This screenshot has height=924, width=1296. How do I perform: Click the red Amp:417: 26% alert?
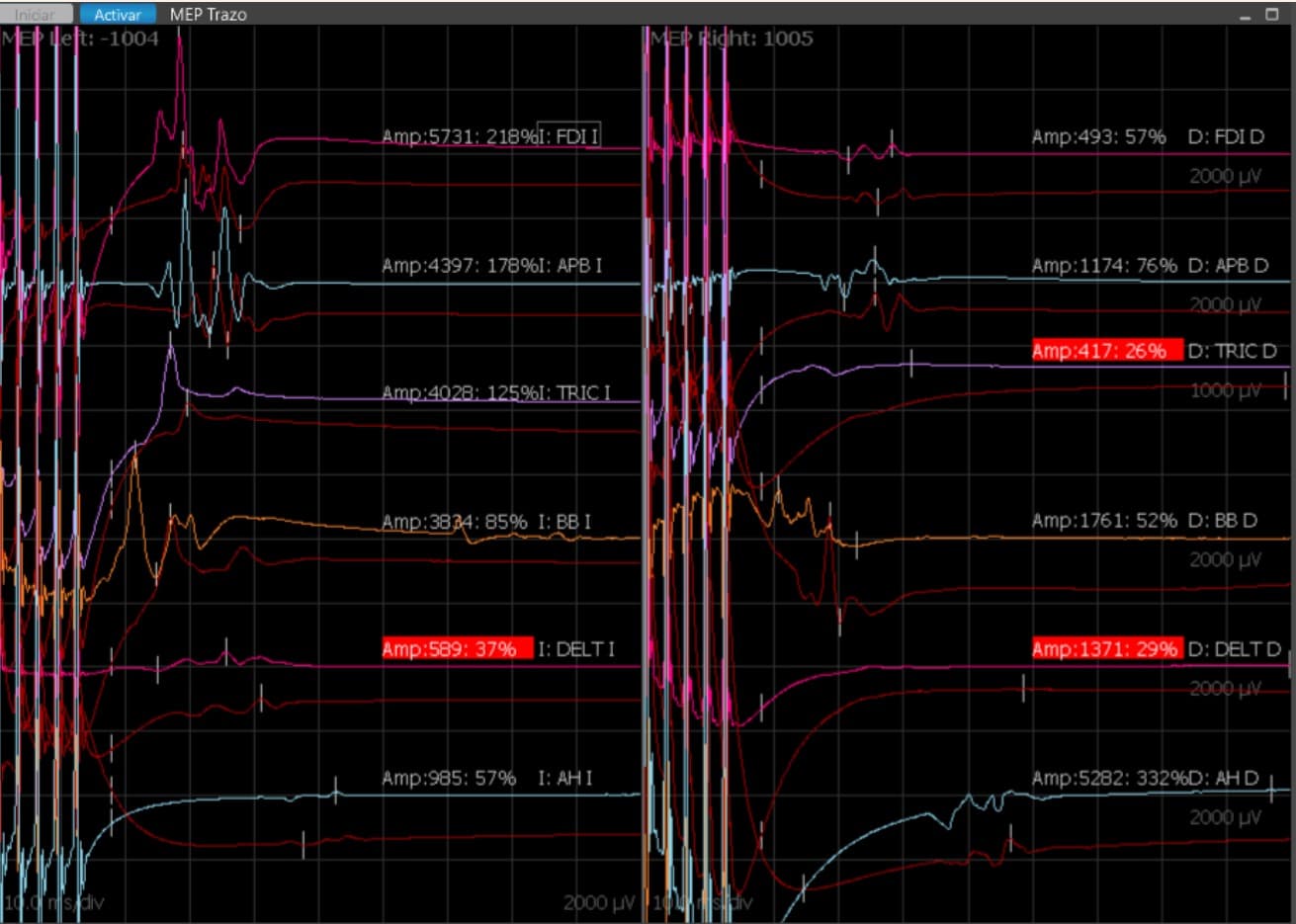coord(1106,351)
